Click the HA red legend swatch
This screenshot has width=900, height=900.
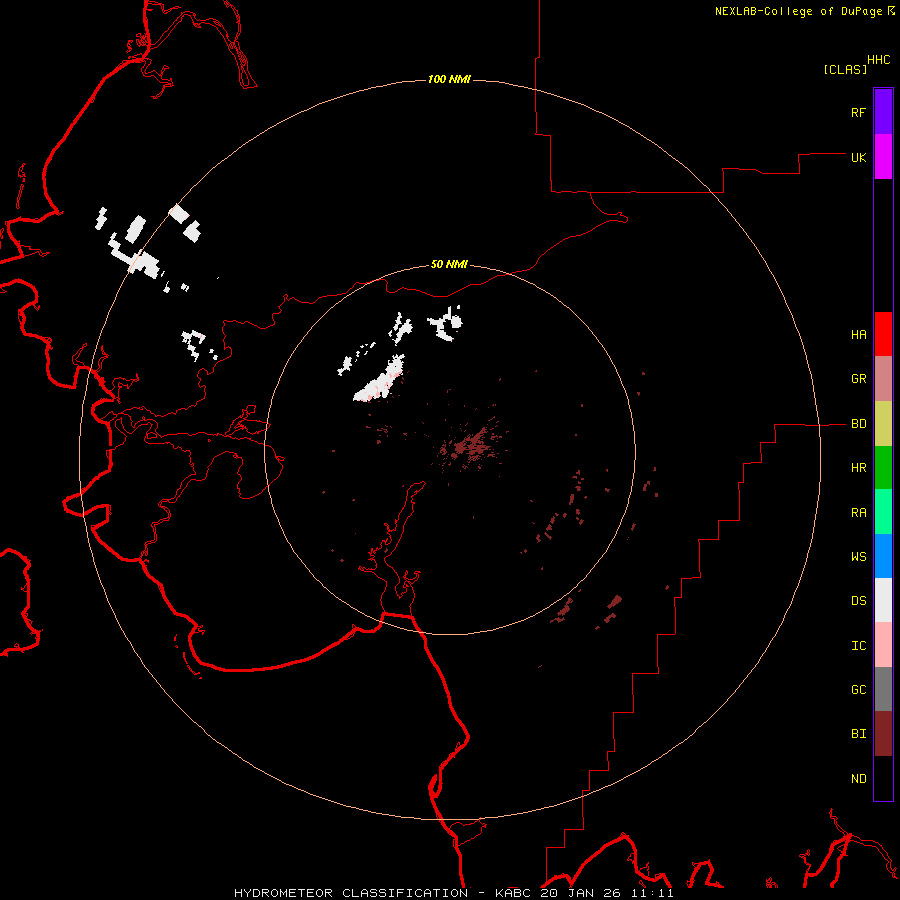pos(883,334)
